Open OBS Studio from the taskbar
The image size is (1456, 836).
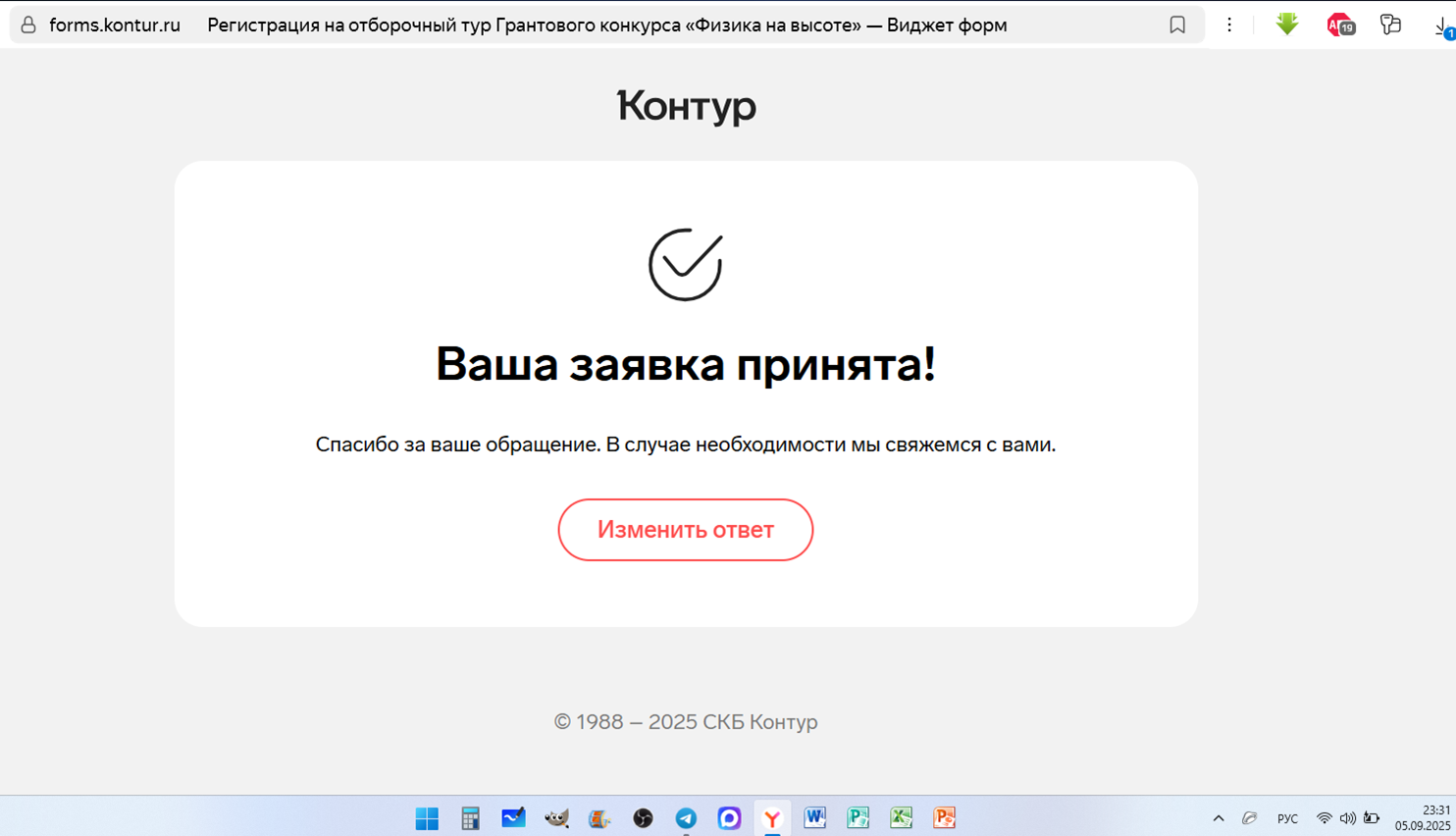643,818
